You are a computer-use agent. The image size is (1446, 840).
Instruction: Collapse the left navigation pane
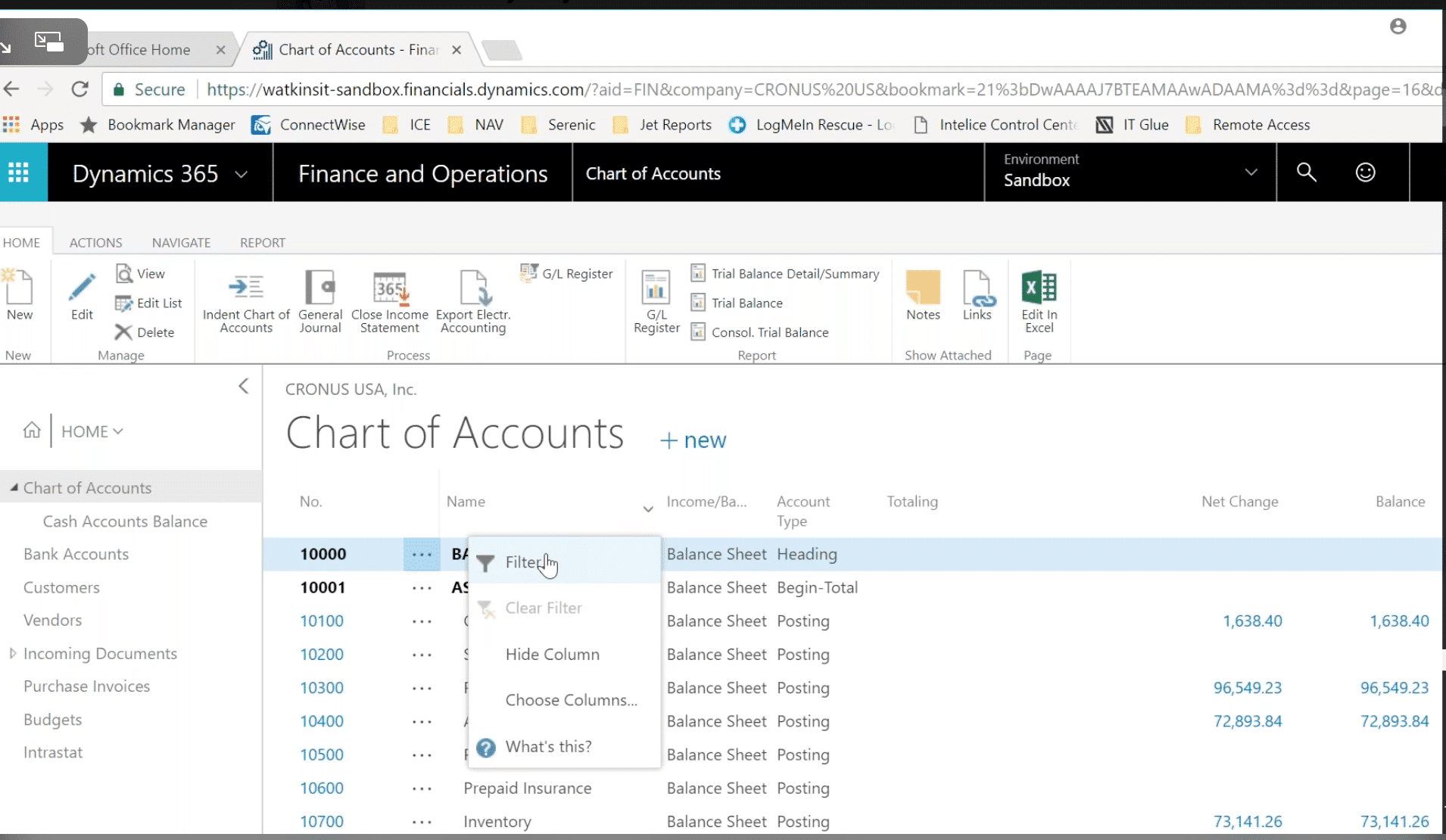pyautogui.click(x=243, y=386)
